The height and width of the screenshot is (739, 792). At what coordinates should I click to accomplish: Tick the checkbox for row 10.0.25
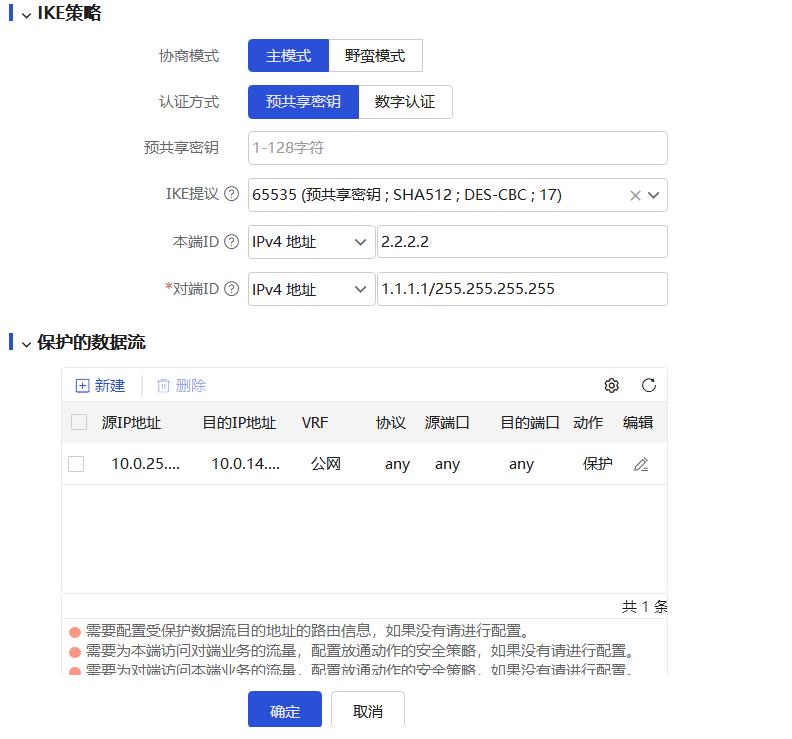(76, 464)
